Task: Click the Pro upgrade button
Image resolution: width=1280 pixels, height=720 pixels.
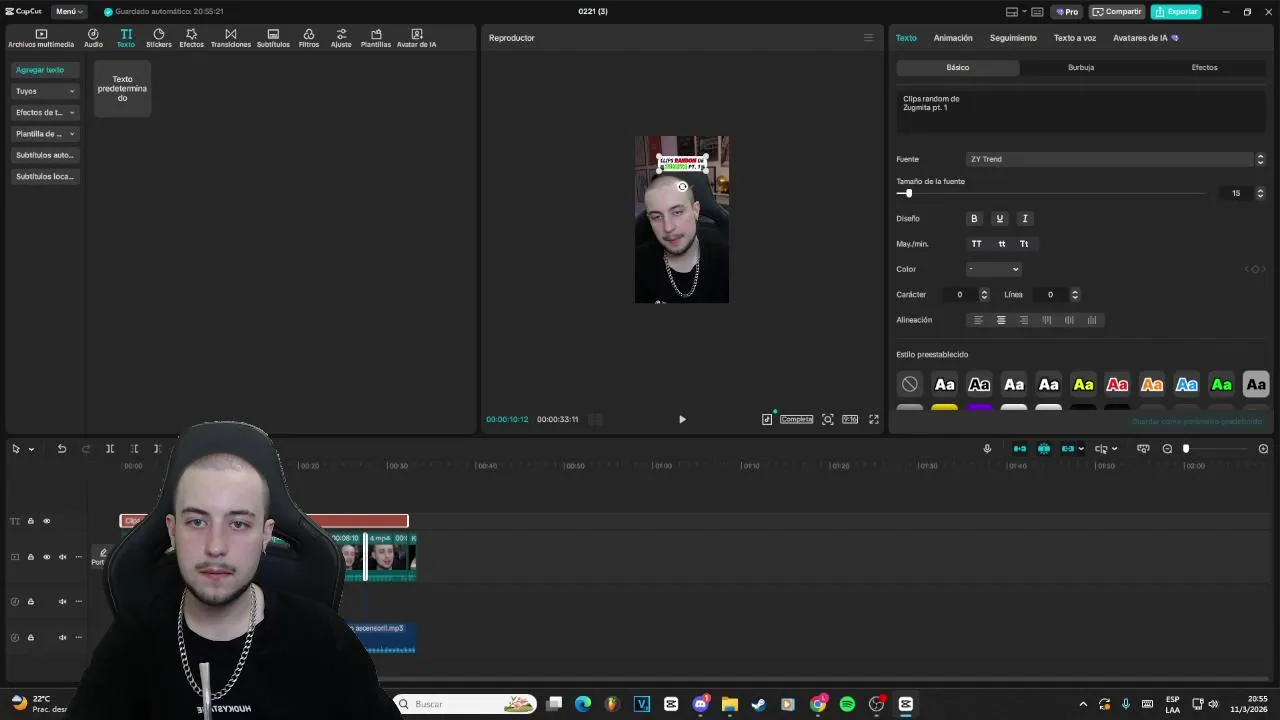Action: click(1066, 12)
